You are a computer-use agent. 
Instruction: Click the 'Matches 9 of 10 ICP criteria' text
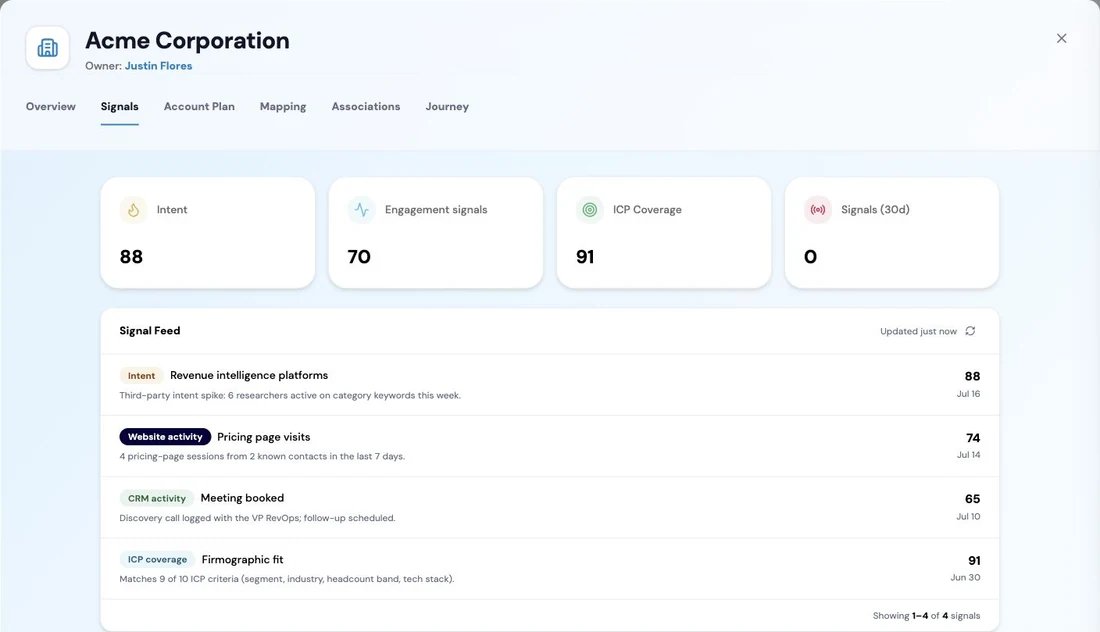click(x=287, y=579)
